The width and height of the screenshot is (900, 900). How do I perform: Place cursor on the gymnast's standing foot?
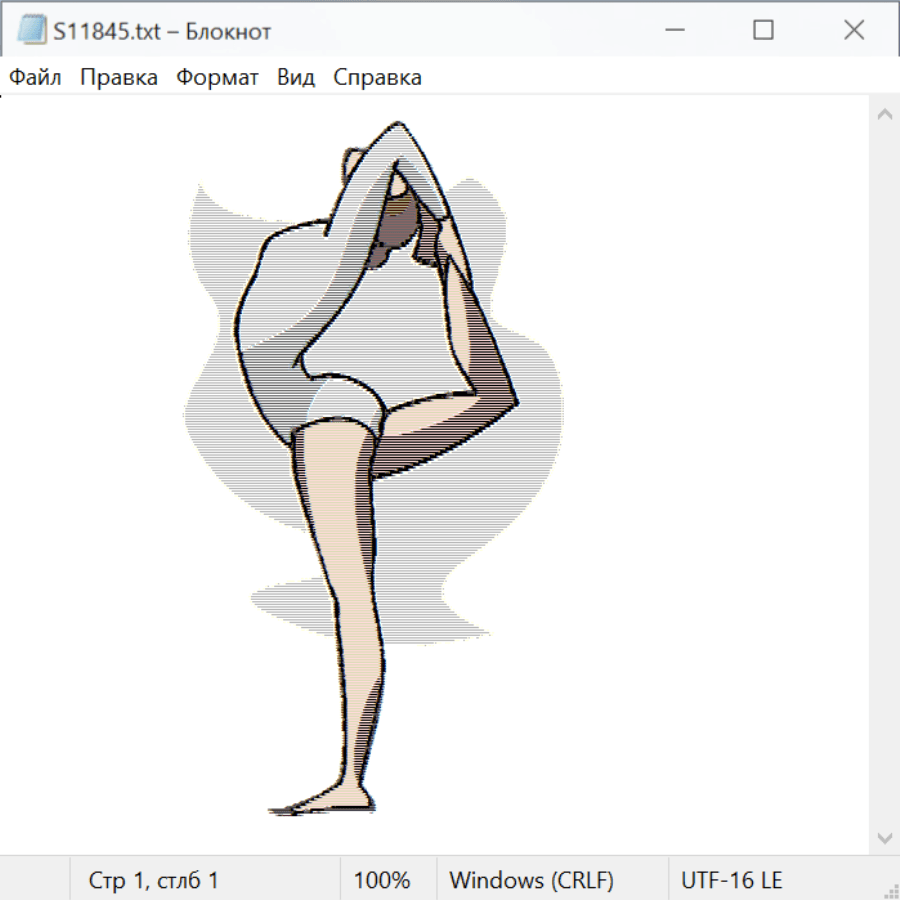point(320,803)
